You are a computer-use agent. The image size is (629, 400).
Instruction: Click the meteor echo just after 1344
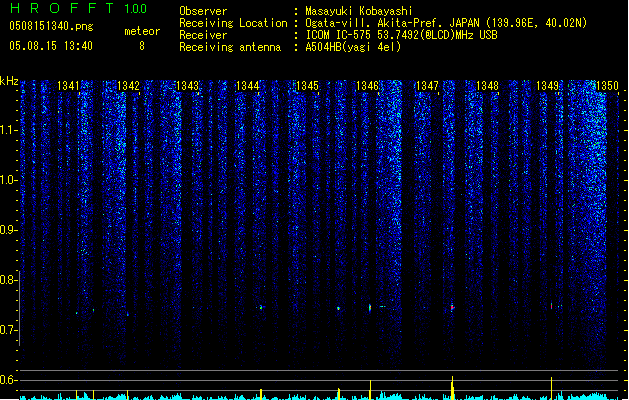261,308
